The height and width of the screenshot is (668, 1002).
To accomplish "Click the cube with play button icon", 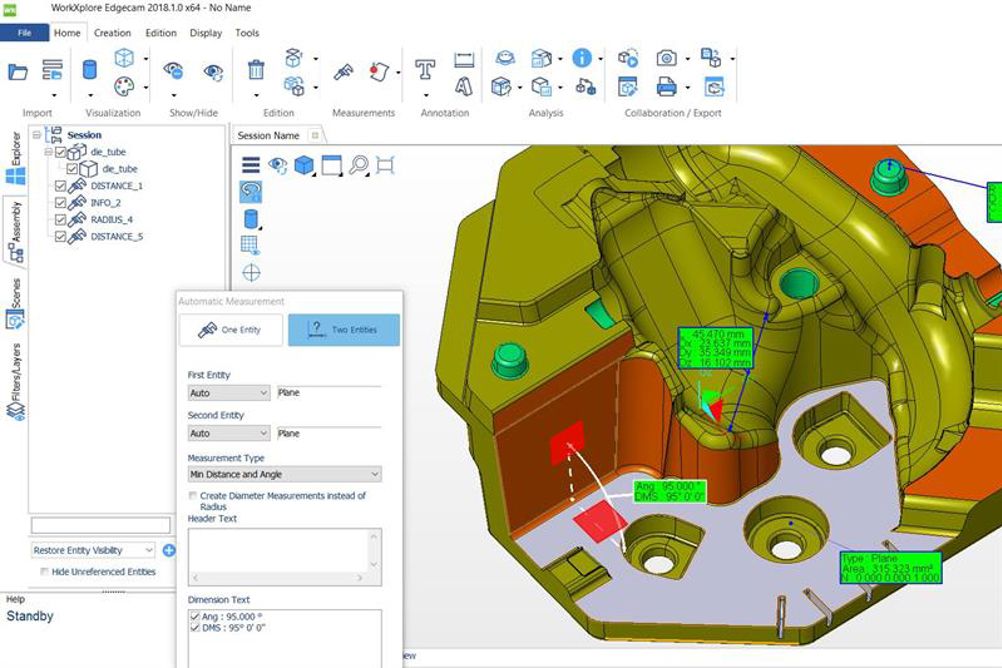I will [x=628, y=58].
